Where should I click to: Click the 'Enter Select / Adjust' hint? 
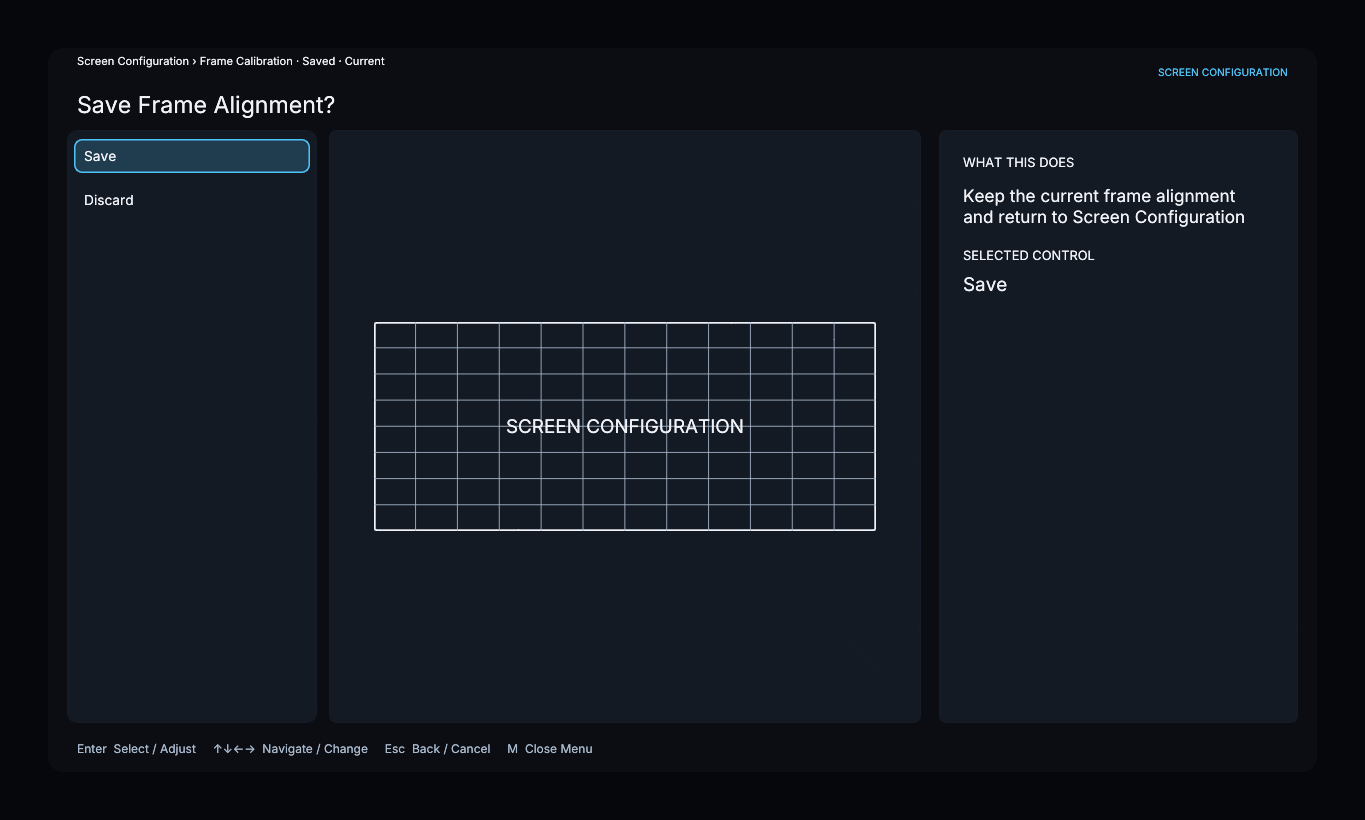click(136, 749)
